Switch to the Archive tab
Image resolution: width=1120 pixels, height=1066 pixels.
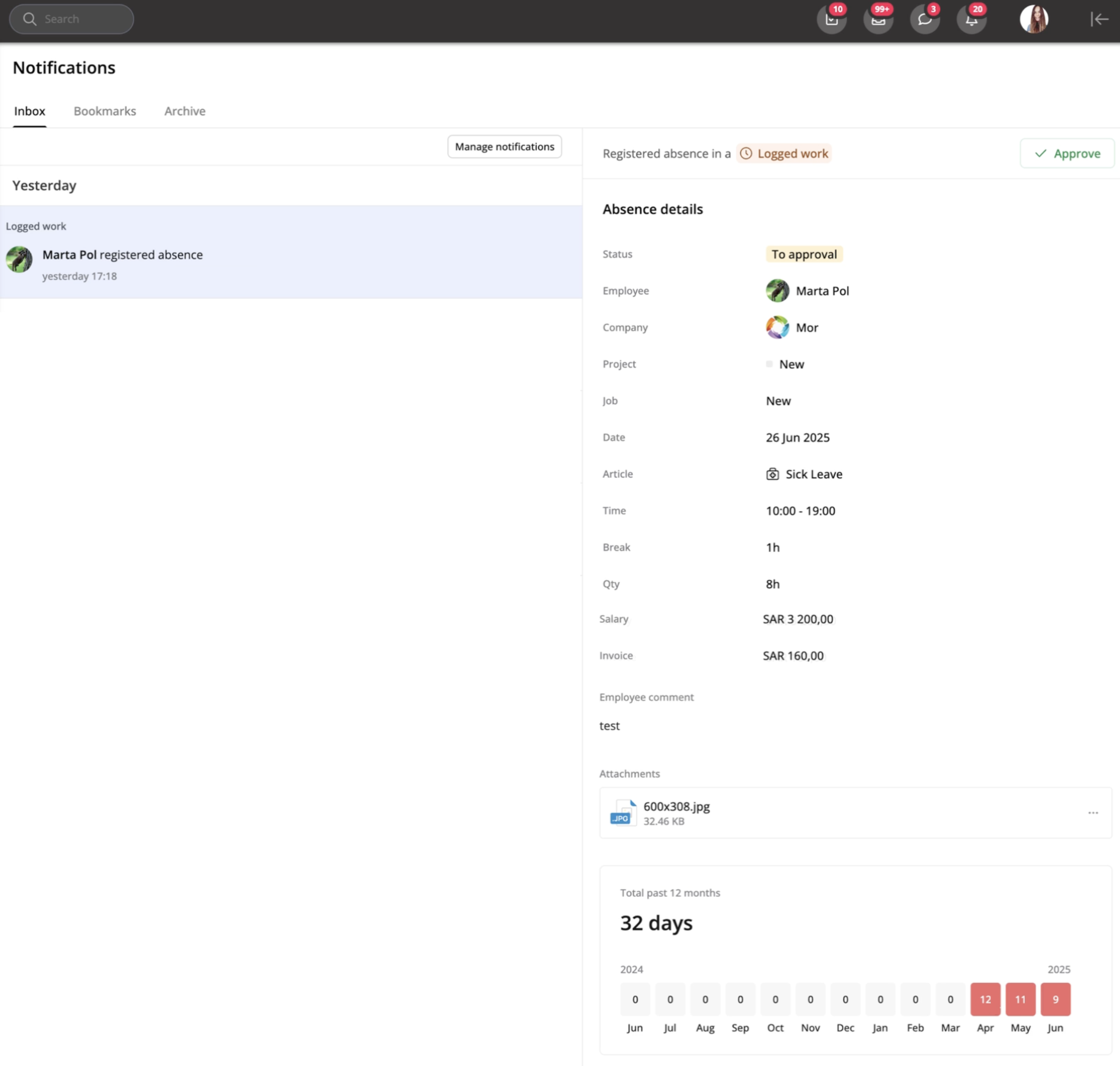pos(185,111)
